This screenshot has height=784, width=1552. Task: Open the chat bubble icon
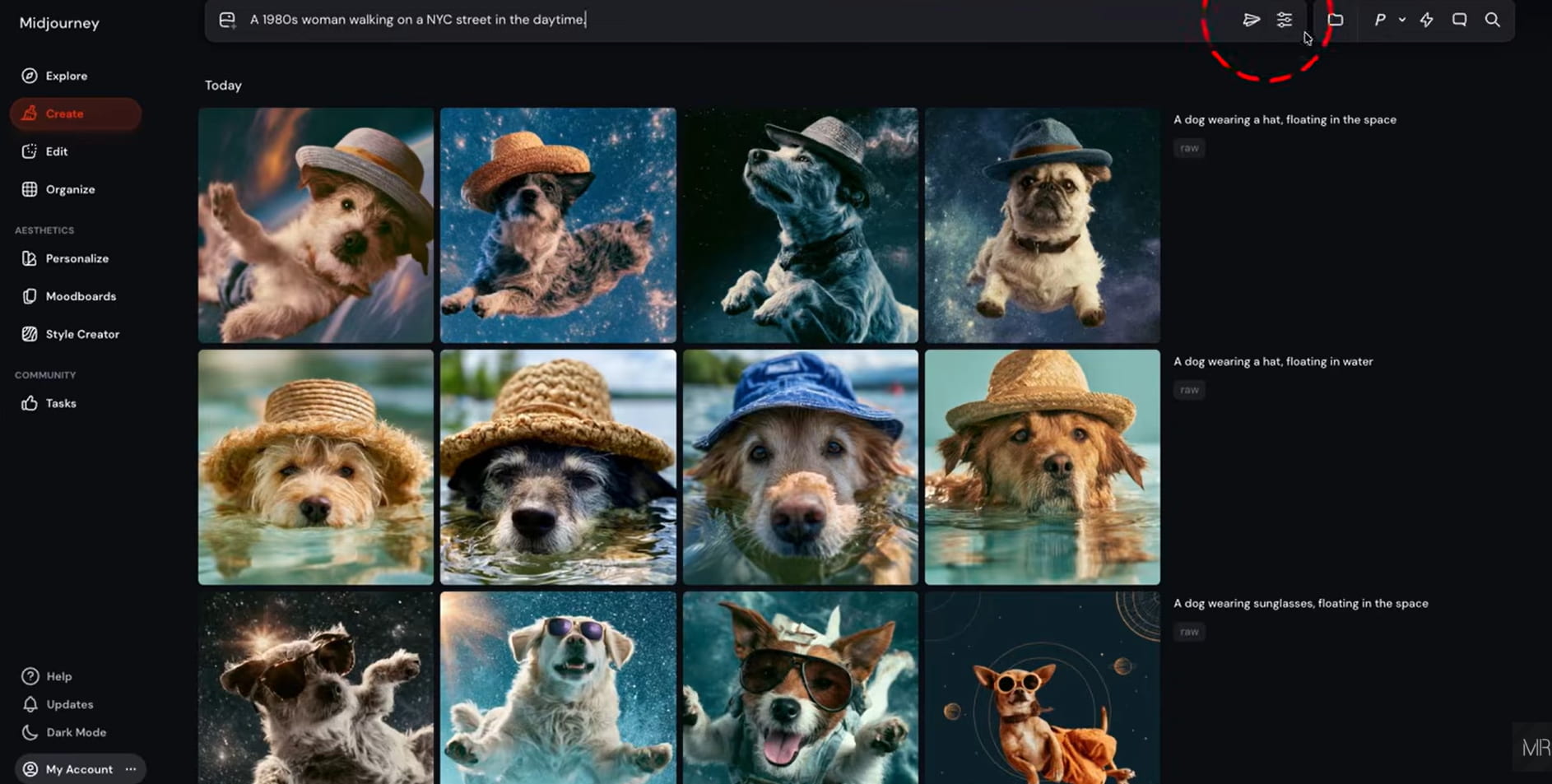point(1459,20)
